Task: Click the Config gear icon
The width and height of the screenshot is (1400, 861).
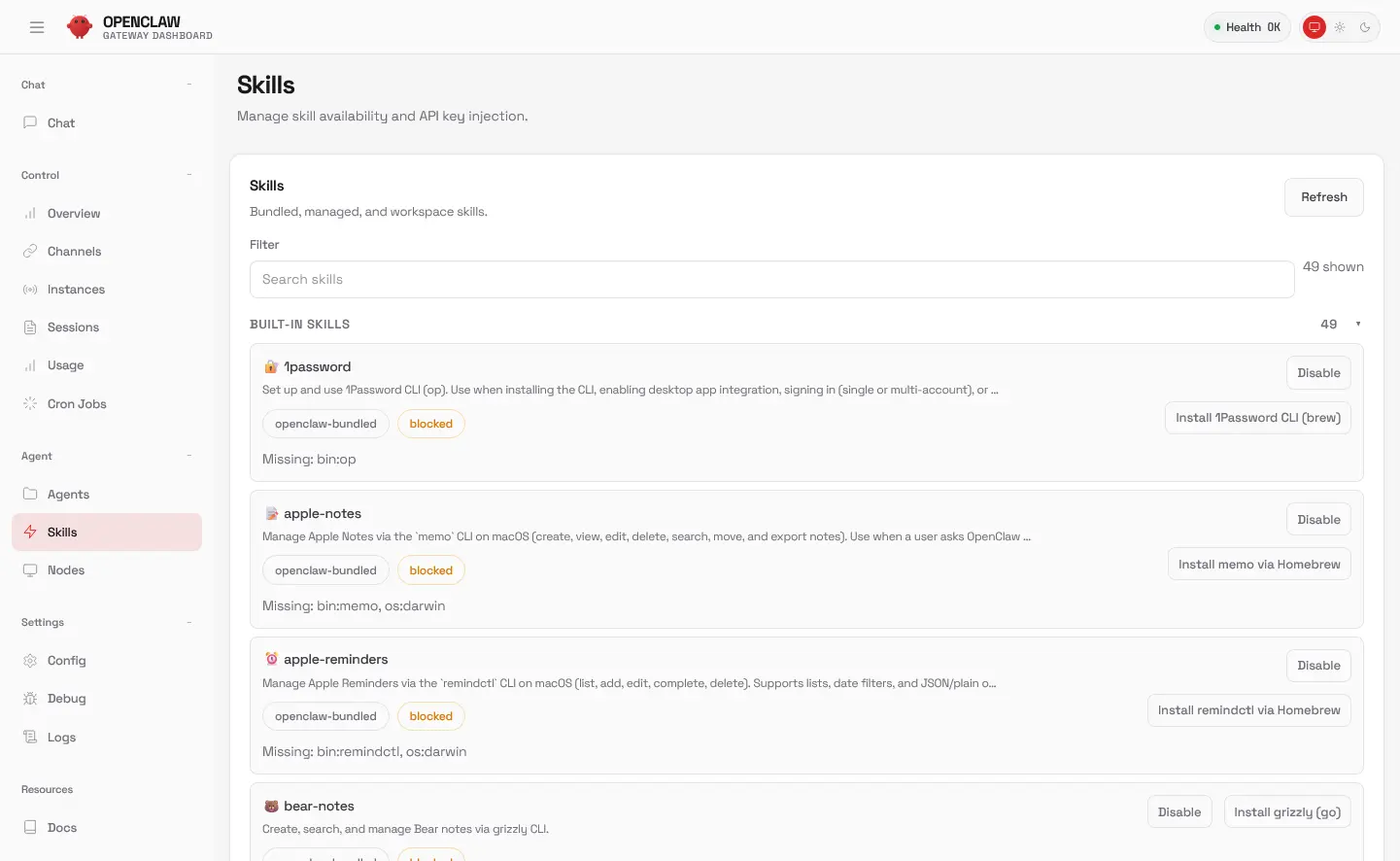Action: pos(30,661)
